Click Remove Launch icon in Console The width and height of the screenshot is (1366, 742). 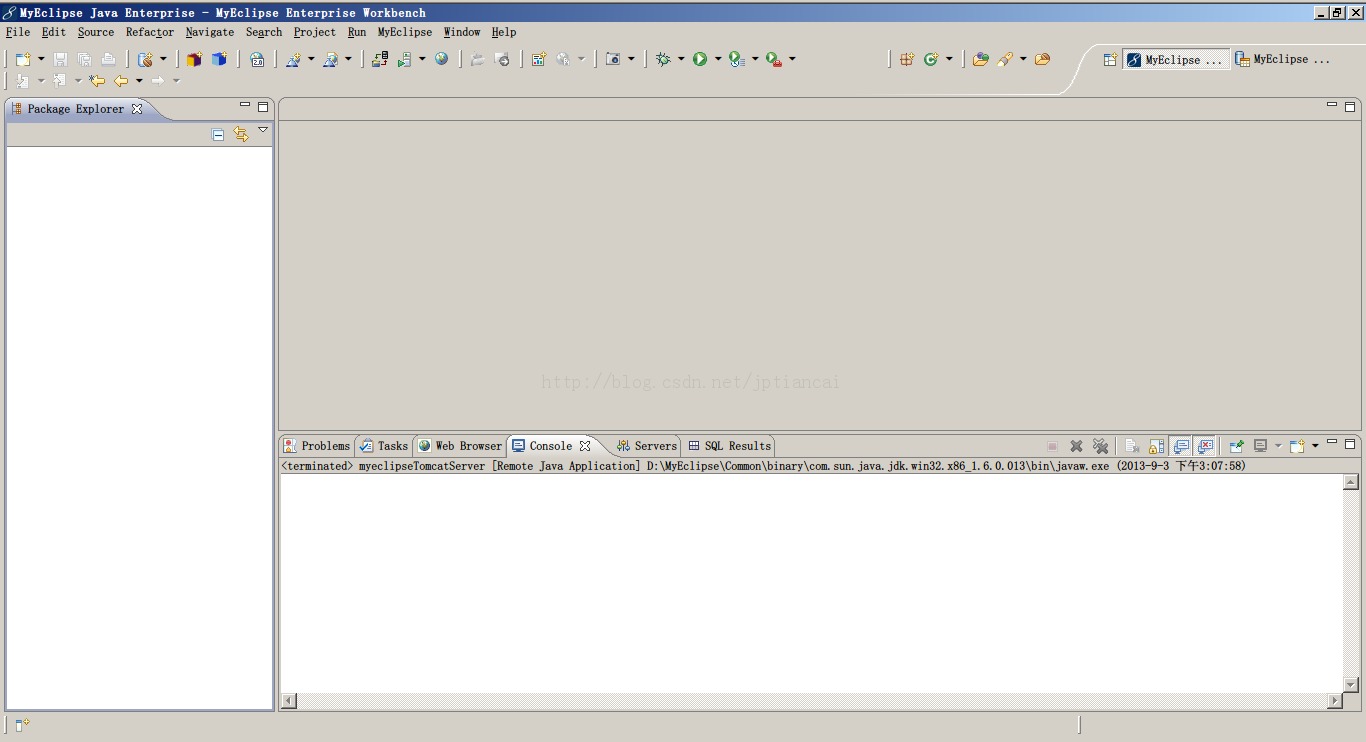pyautogui.click(x=1076, y=446)
